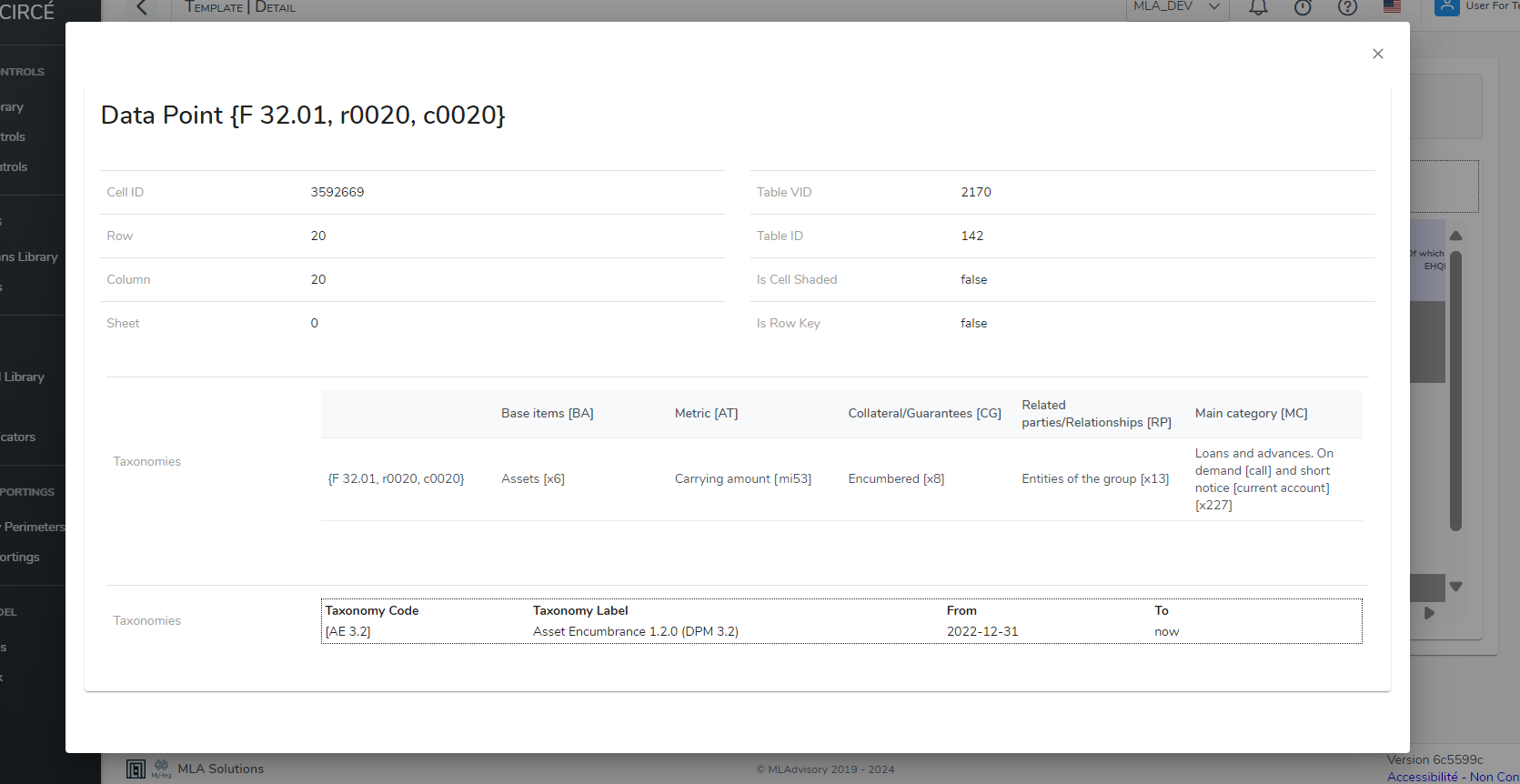Click the From date 2022-12-31
Viewport: 1520px width, 784px height.
click(982, 631)
